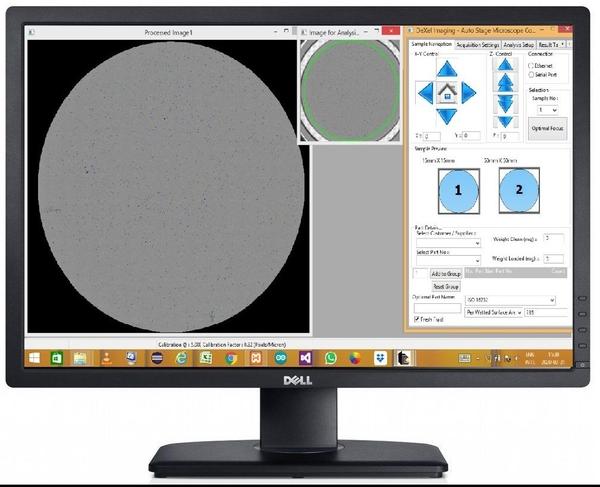The image size is (600, 487).
Task: Click group count field beside Add to Group
Action: (x=421, y=274)
